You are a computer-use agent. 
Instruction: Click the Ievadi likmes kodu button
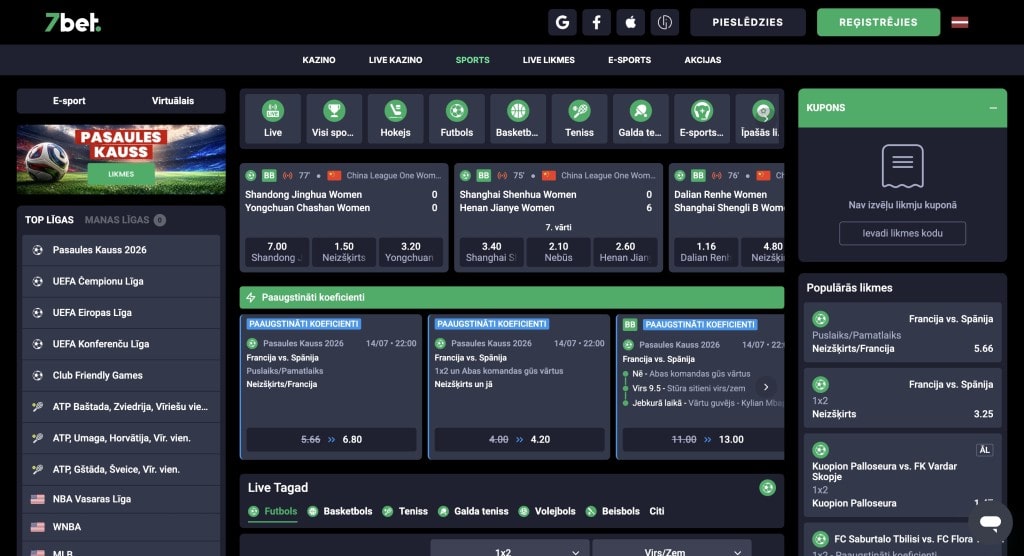[x=903, y=233]
